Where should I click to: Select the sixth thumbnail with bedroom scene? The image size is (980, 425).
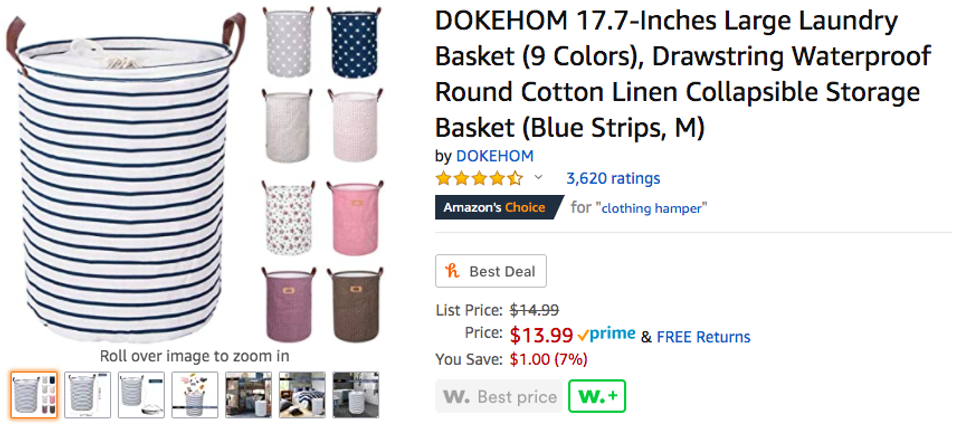(x=302, y=394)
